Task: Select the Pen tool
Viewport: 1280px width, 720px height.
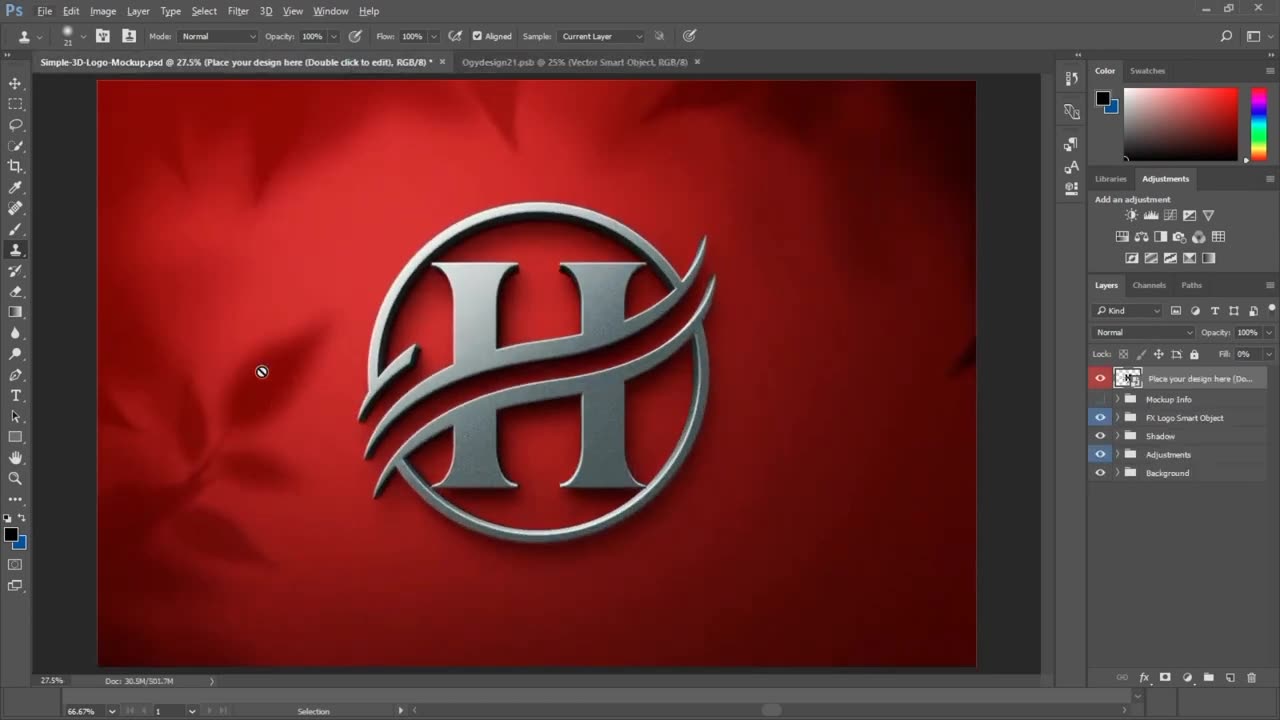Action: click(15, 375)
